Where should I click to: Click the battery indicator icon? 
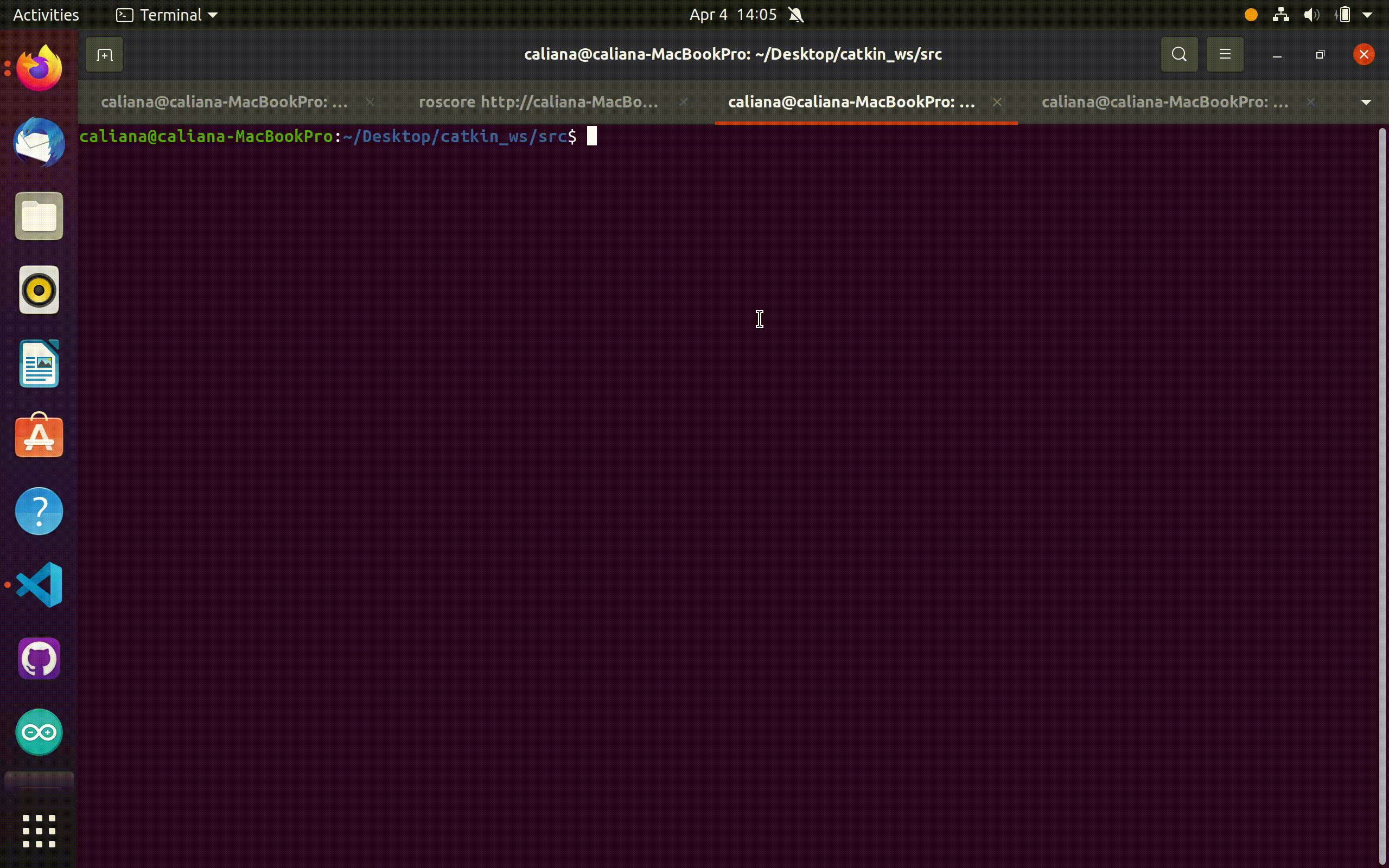click(x=1343, y=15)
